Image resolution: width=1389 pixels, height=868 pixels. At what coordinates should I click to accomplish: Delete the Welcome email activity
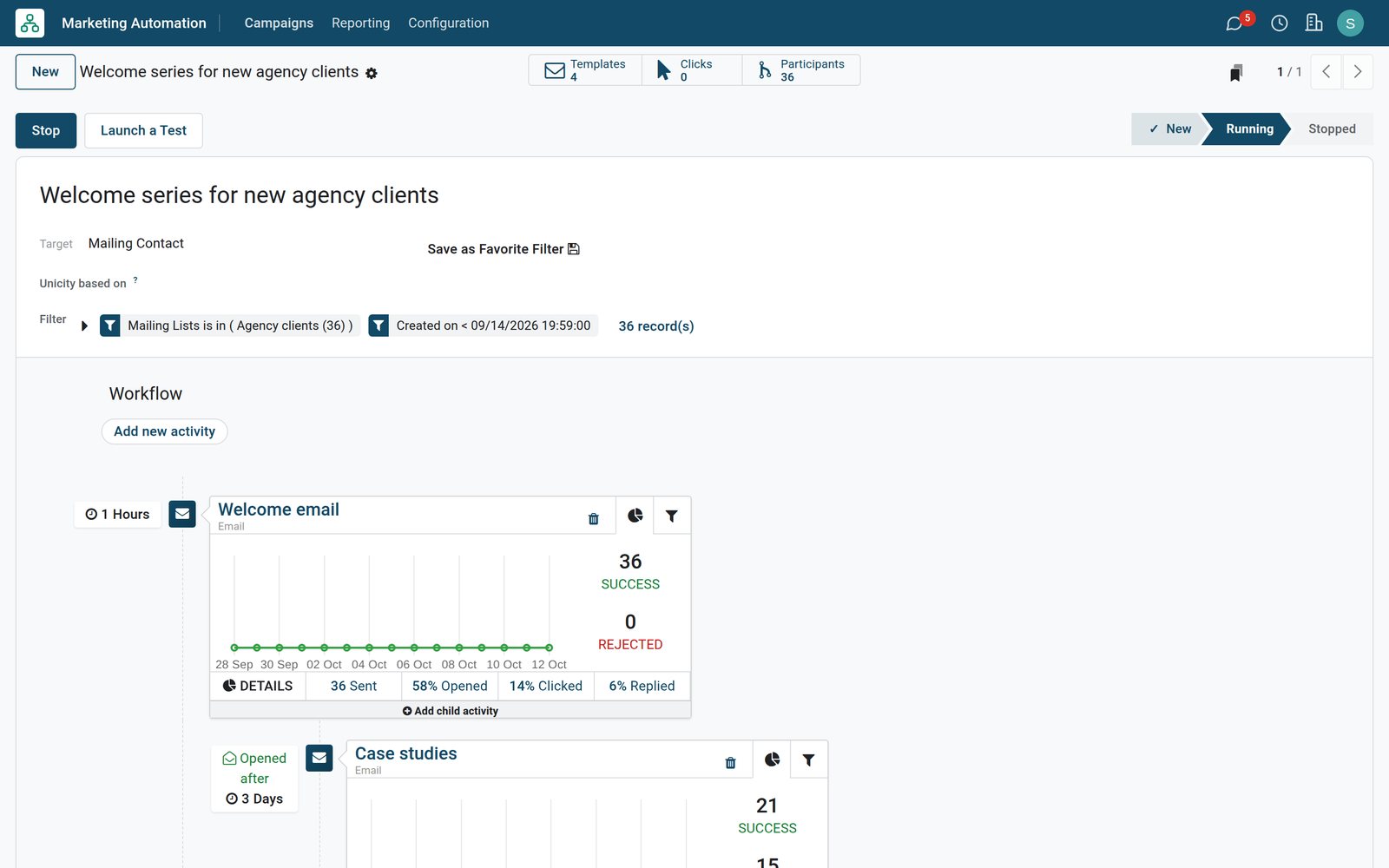(594, 518)
